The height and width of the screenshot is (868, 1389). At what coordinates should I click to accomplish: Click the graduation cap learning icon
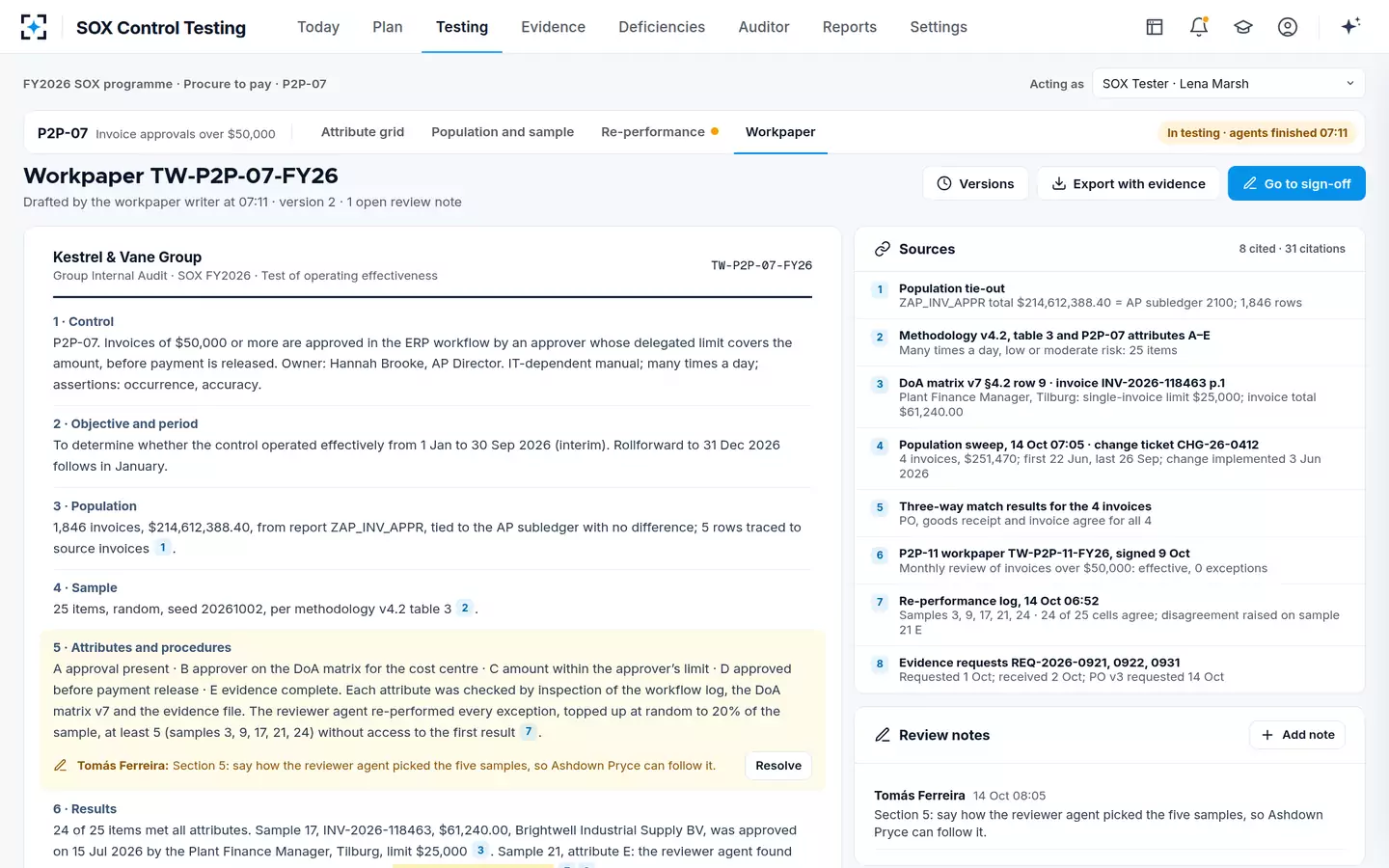(1243, 27)
